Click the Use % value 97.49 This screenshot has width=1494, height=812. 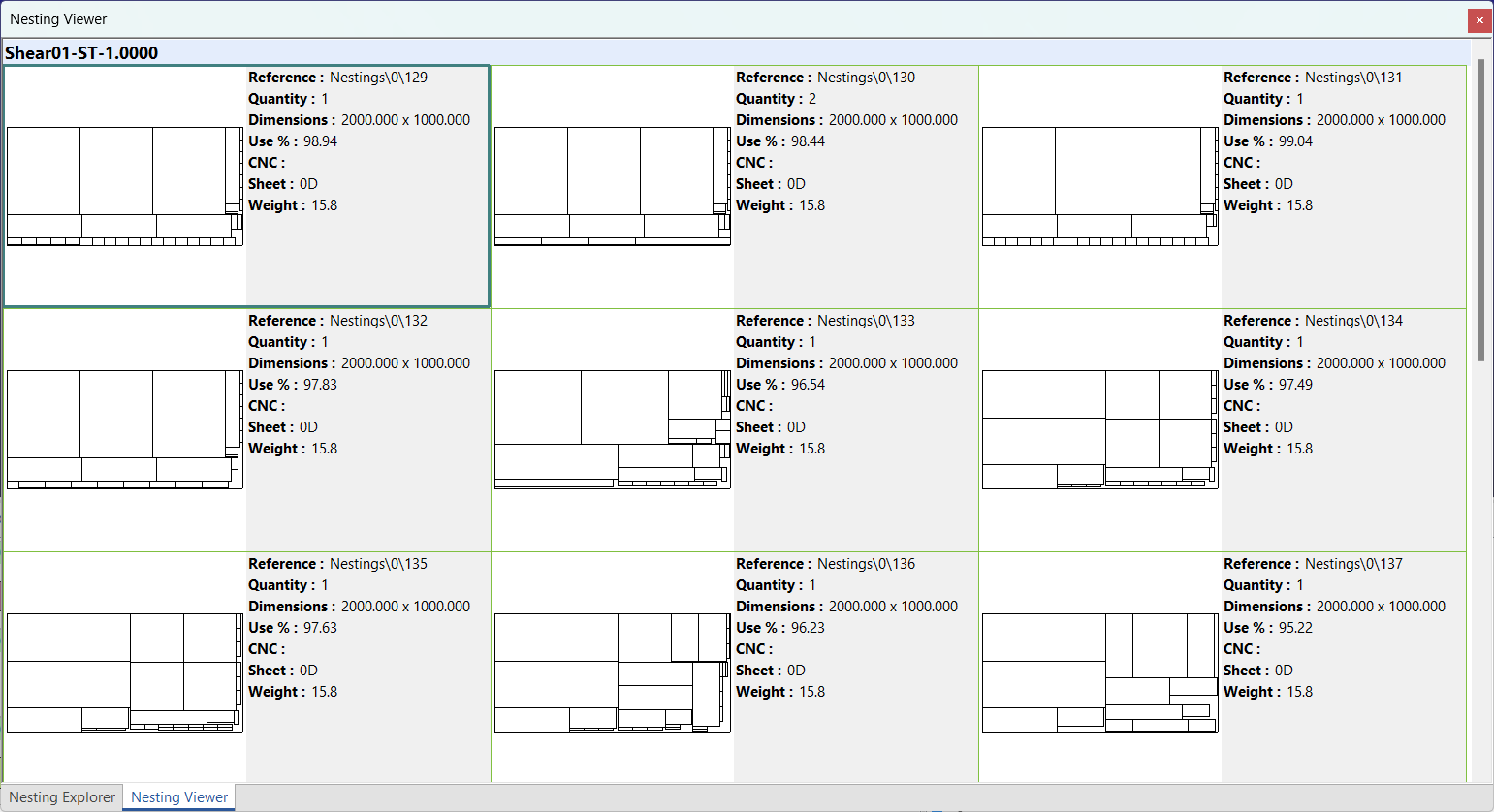coord(1295,385)
